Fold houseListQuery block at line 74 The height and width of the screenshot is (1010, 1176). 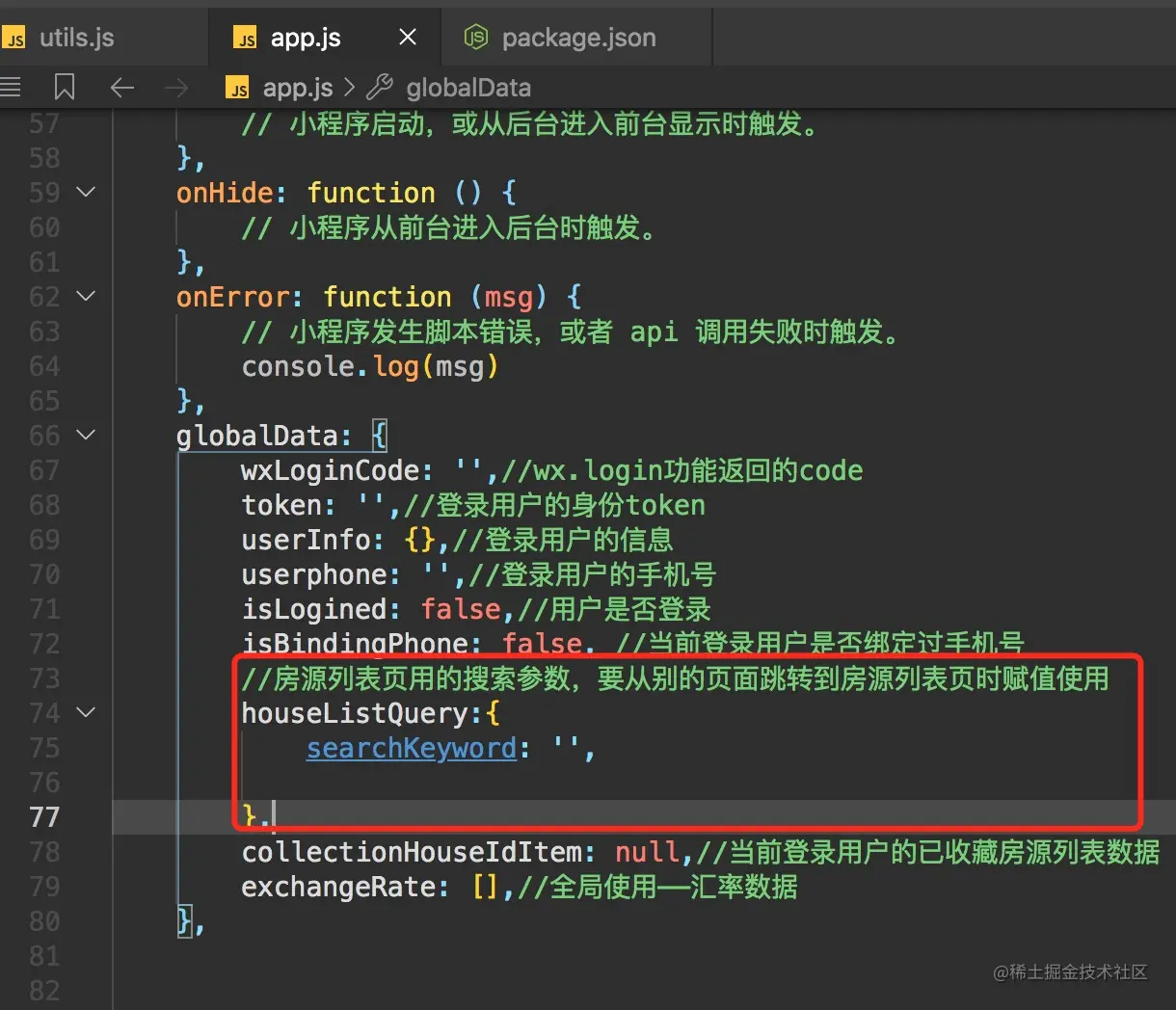86,712
